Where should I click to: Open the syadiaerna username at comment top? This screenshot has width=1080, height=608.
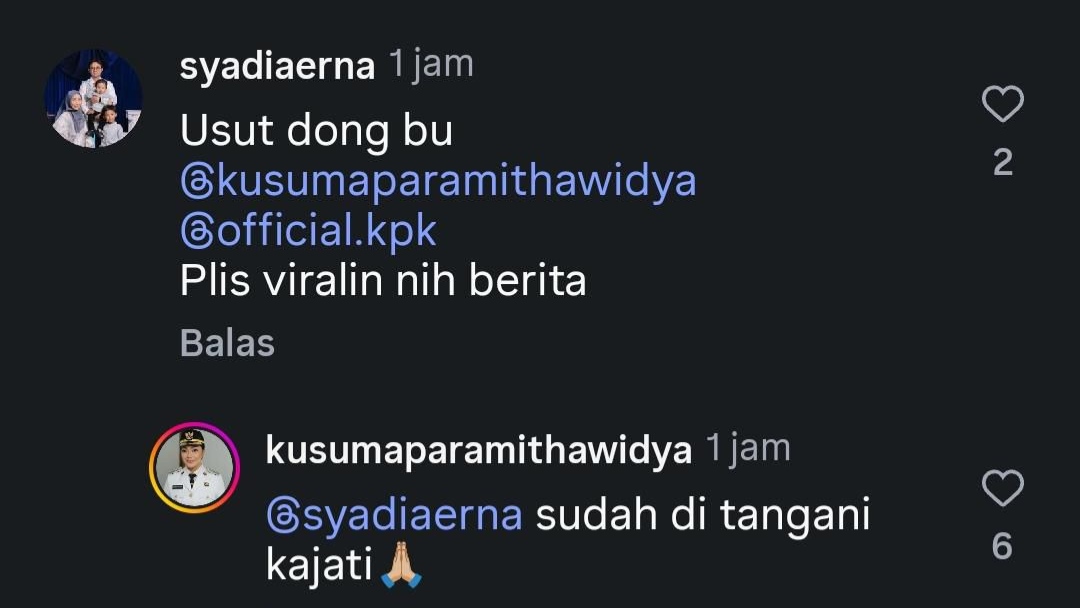click(277, 67)
